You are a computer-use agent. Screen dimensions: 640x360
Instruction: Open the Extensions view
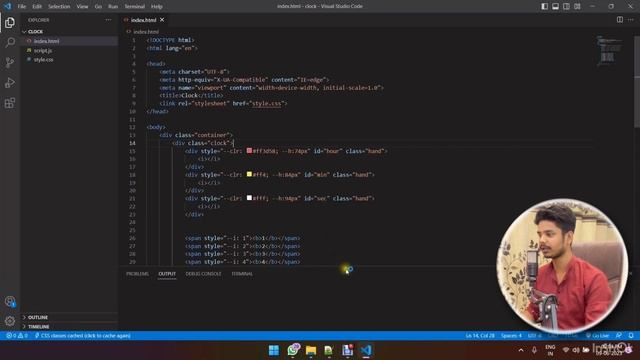tap(10, 102)
